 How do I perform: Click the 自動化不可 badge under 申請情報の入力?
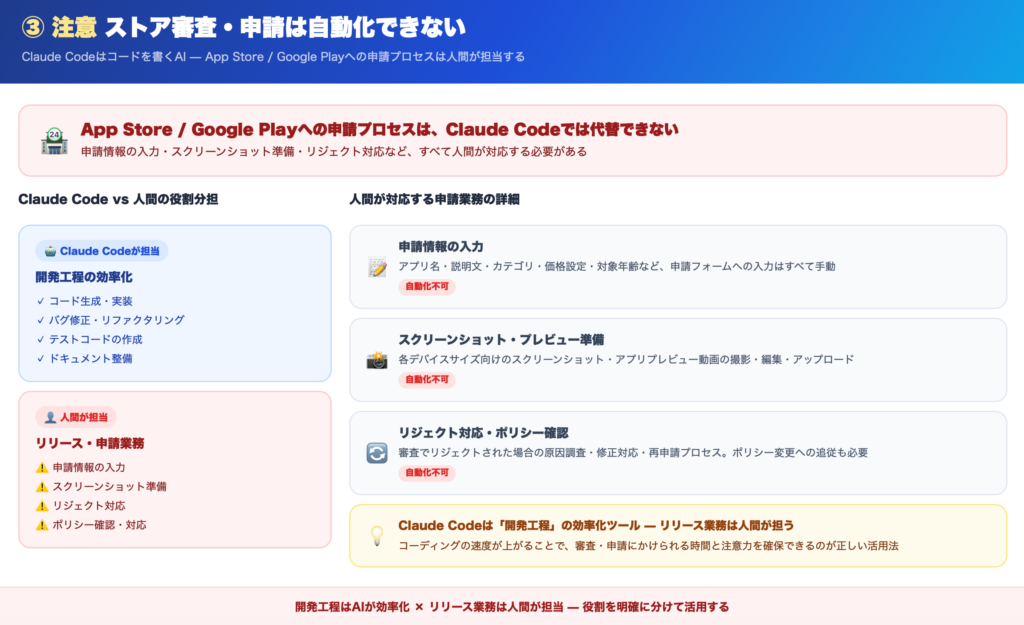click(x=427, y=287)
